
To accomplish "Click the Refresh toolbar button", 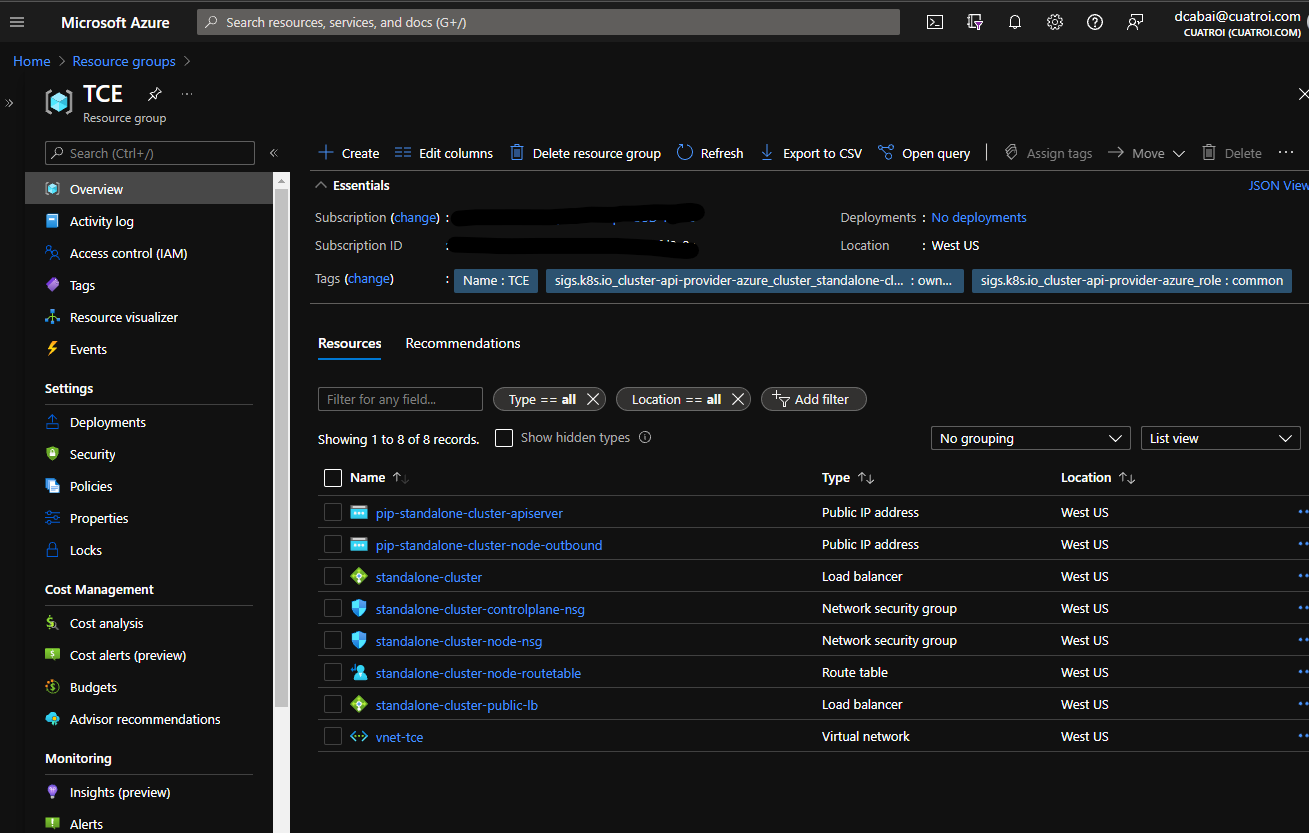I will (x=710, y=153).
